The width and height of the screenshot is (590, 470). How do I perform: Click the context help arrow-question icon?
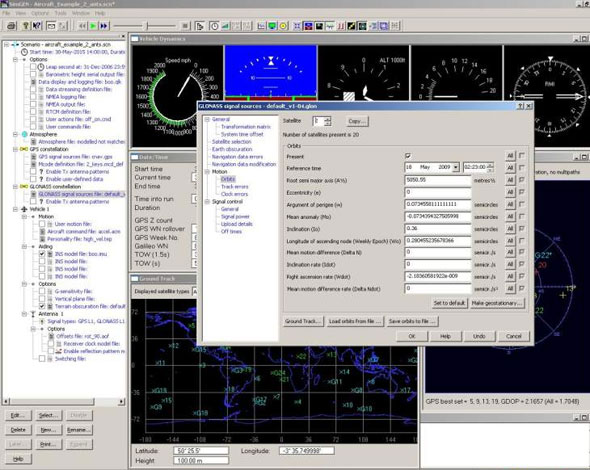pyautogui.click(x=36, y=26)
